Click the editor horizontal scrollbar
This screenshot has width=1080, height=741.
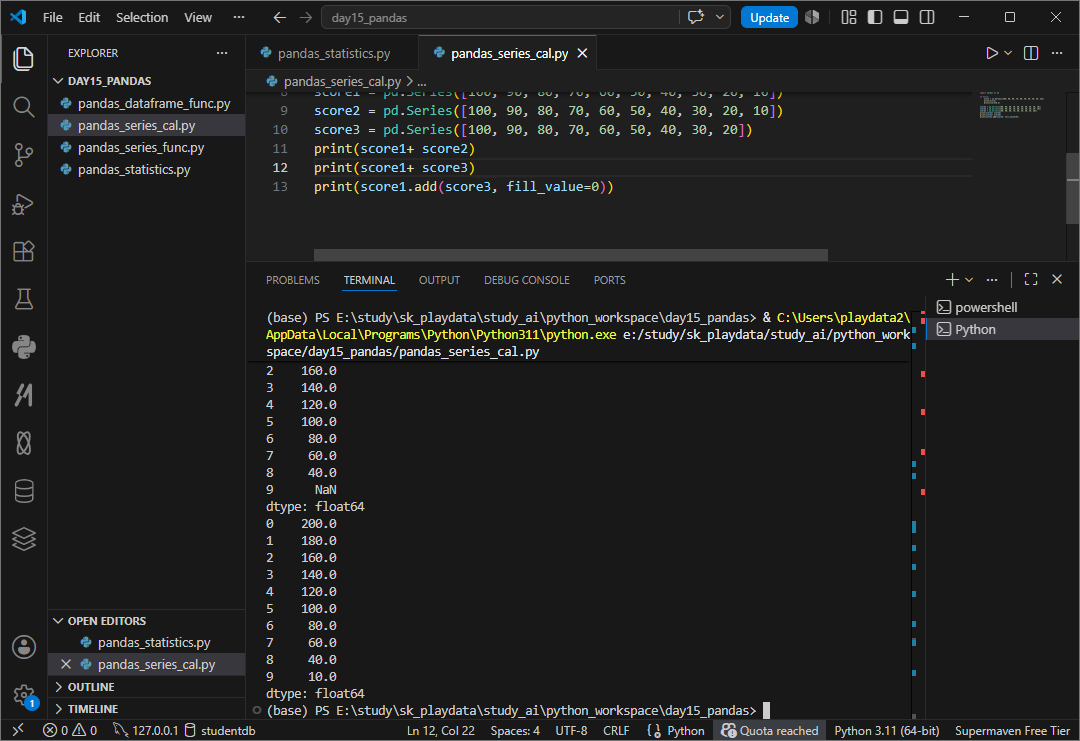570,255
